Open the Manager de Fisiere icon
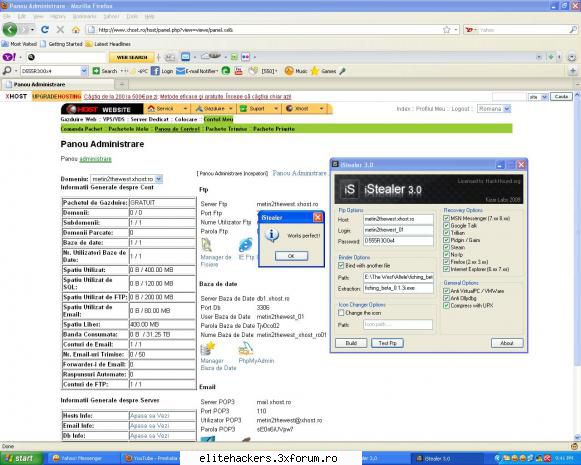 click(207, 245)
